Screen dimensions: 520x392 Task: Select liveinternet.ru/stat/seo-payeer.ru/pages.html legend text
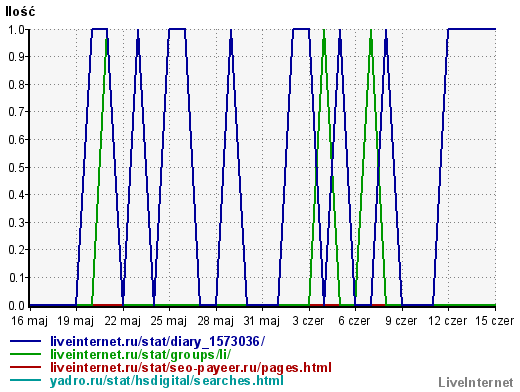click(191, 367)
